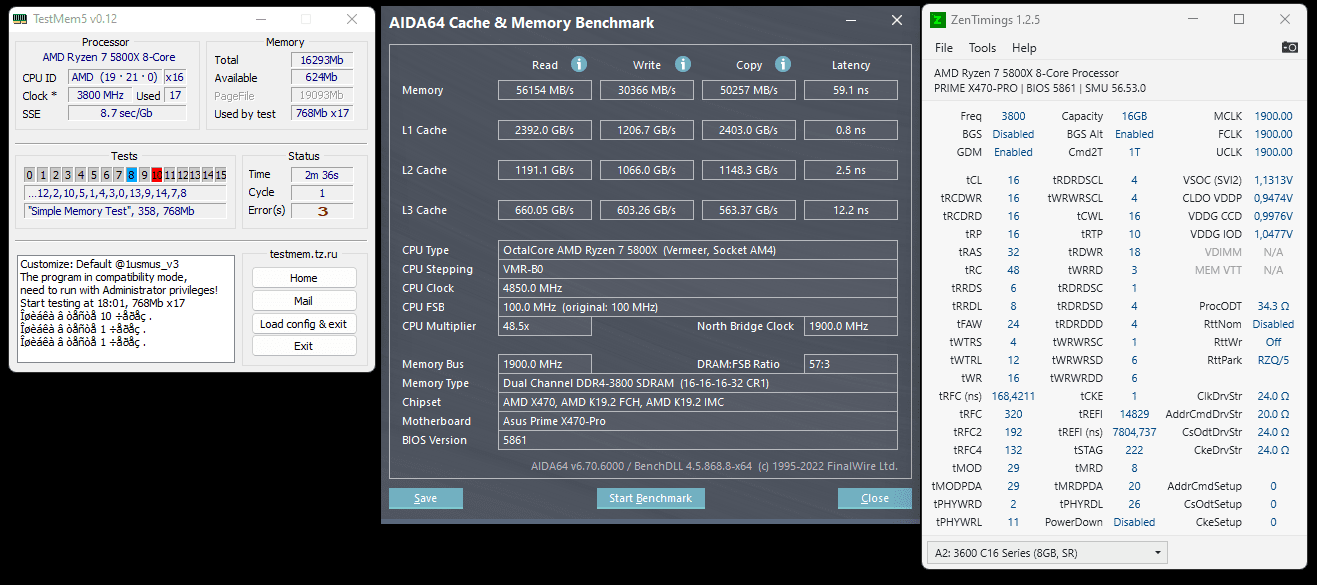Viewport: 1317px width, 585px height.
Task: Click the info icon beside Write
Action: tap(683, 64)
